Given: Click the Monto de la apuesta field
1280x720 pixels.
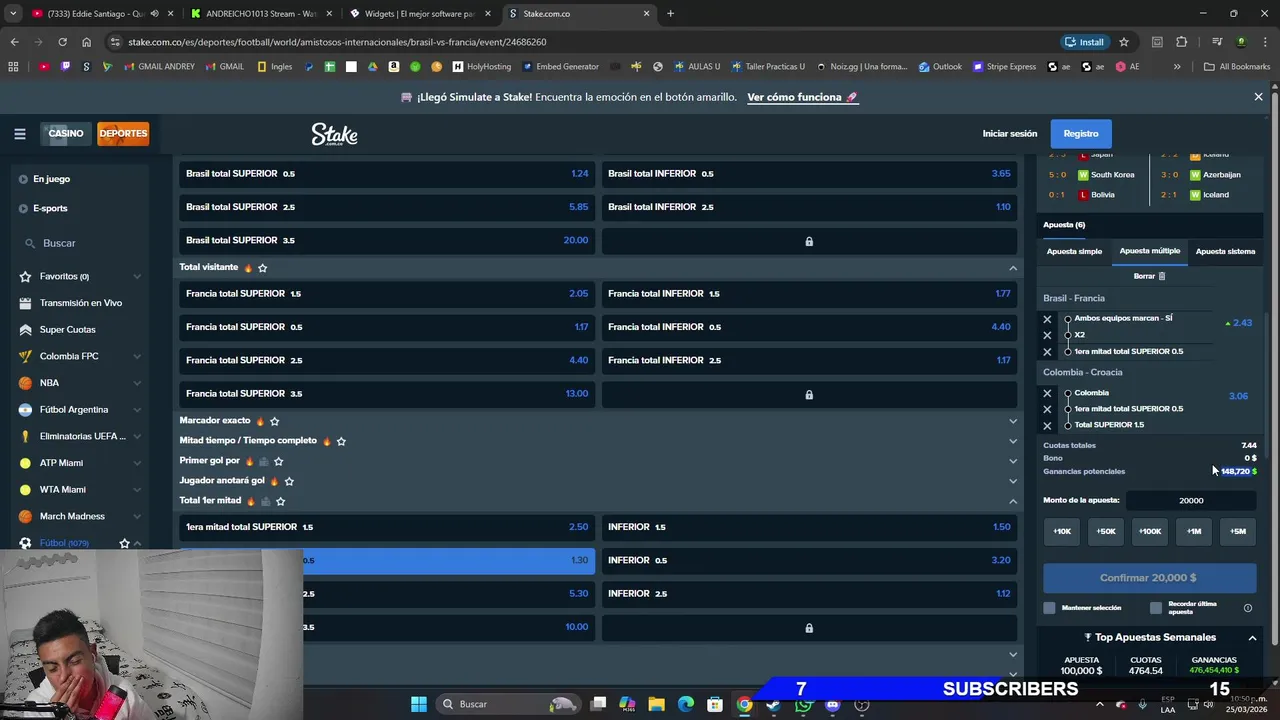Looking at the screenshot, I should coord(1191,500).
